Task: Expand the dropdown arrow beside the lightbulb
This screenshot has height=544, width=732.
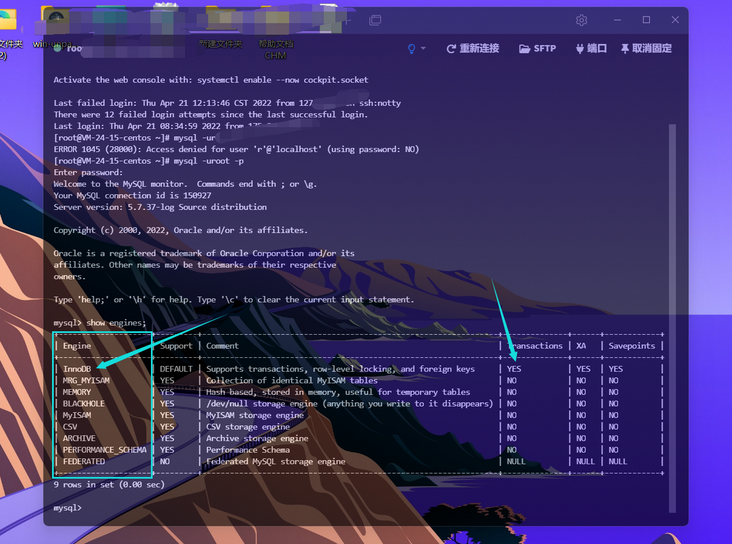Action: [x=423, y=48]
